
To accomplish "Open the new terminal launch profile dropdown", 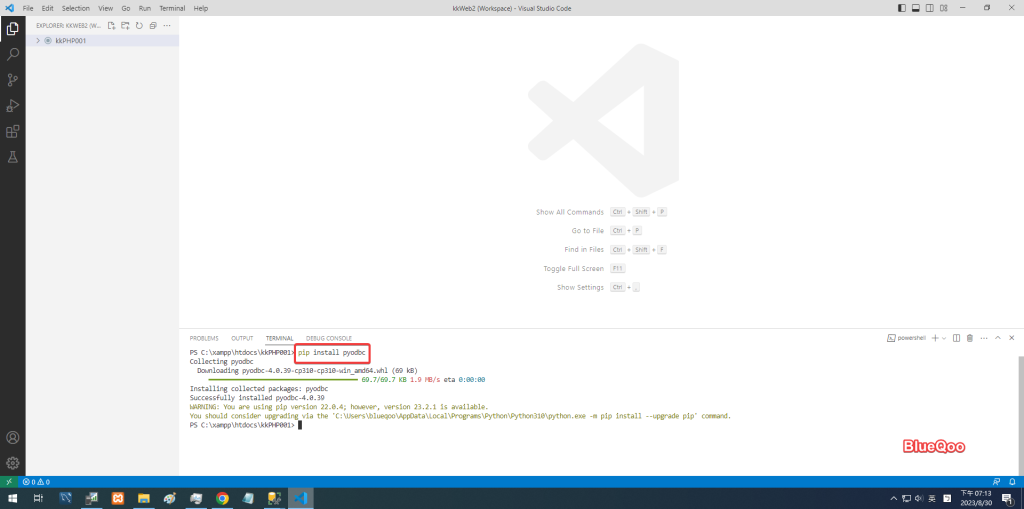I will click(945, 338).
